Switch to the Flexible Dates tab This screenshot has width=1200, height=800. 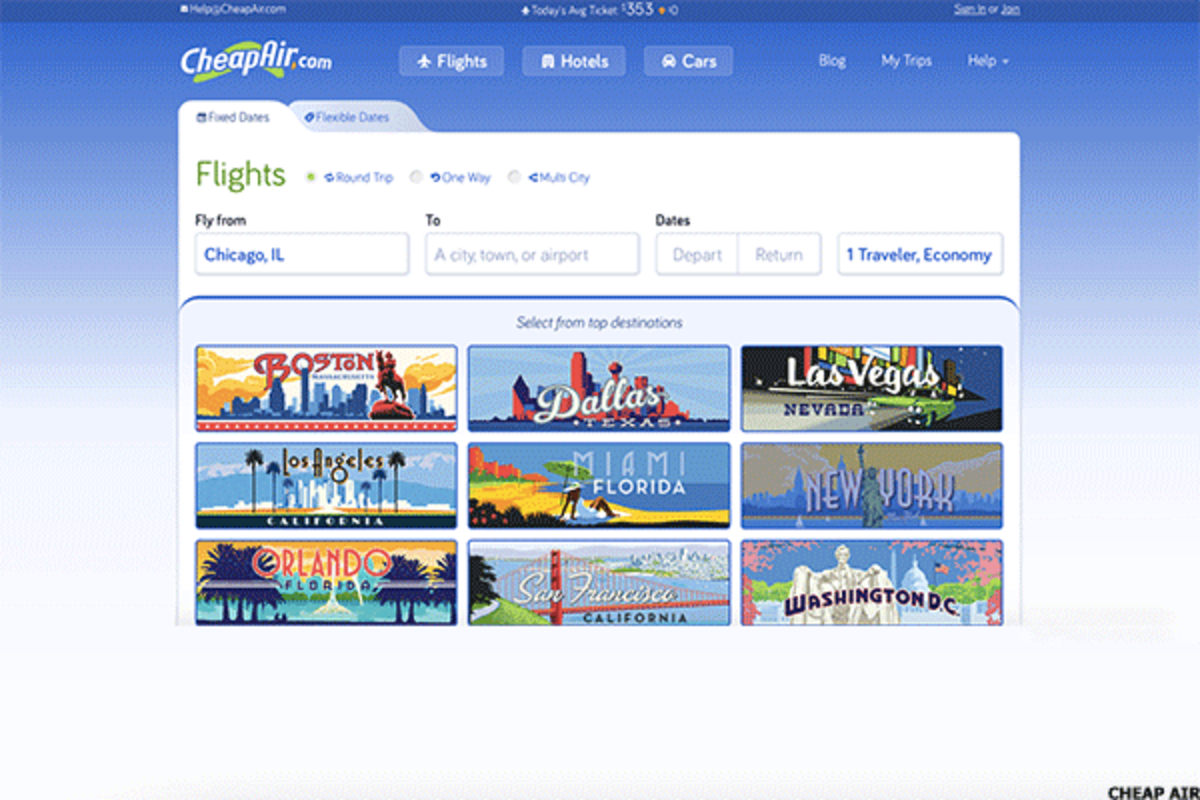pos(347,117)
